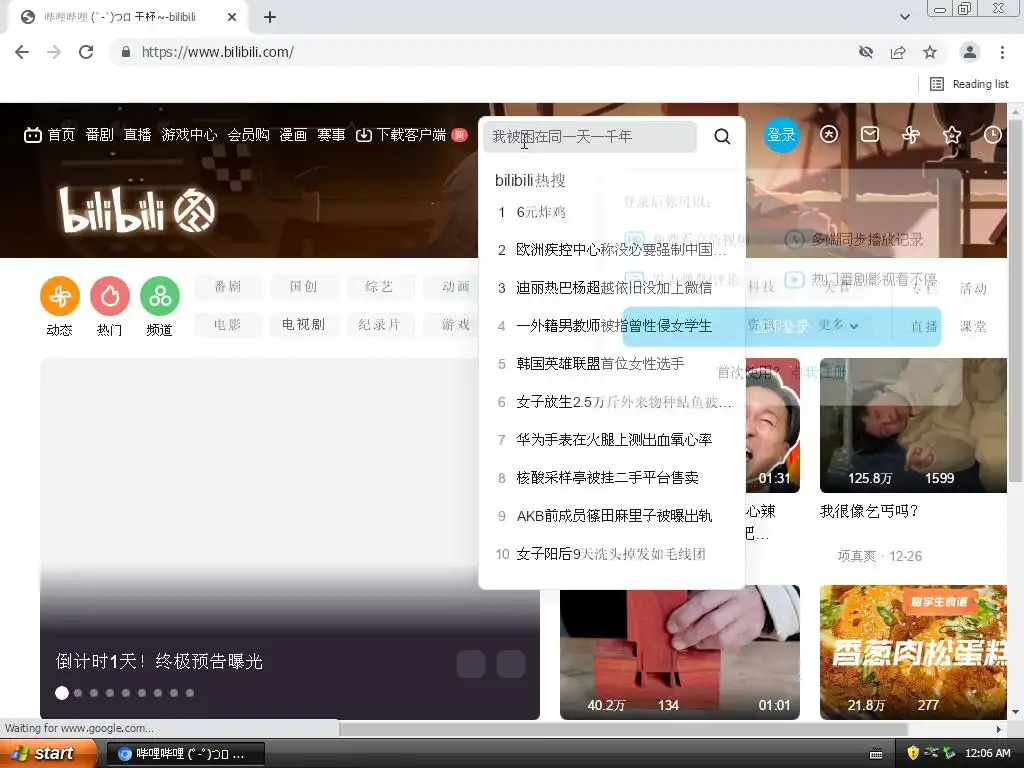The image size is (1024, 768).
Task: Click carousel banner title 倒计时1天！终极预告曝光
Action: click(x=159, y=662)
